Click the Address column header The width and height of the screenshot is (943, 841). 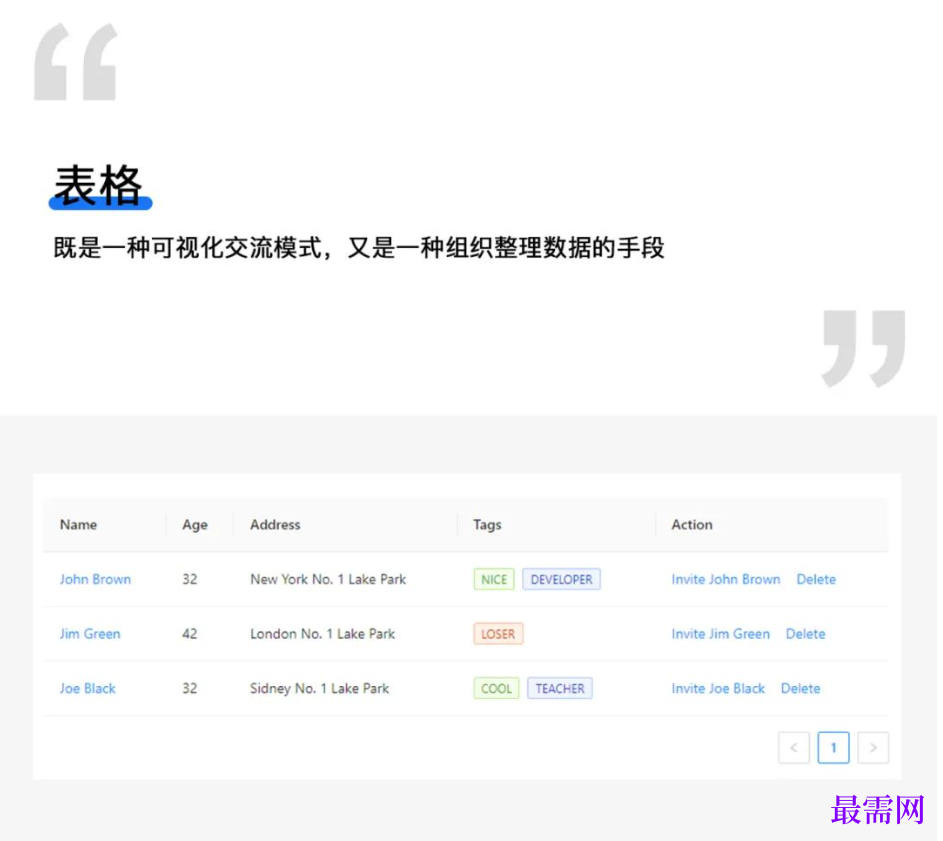coord(275,525)
